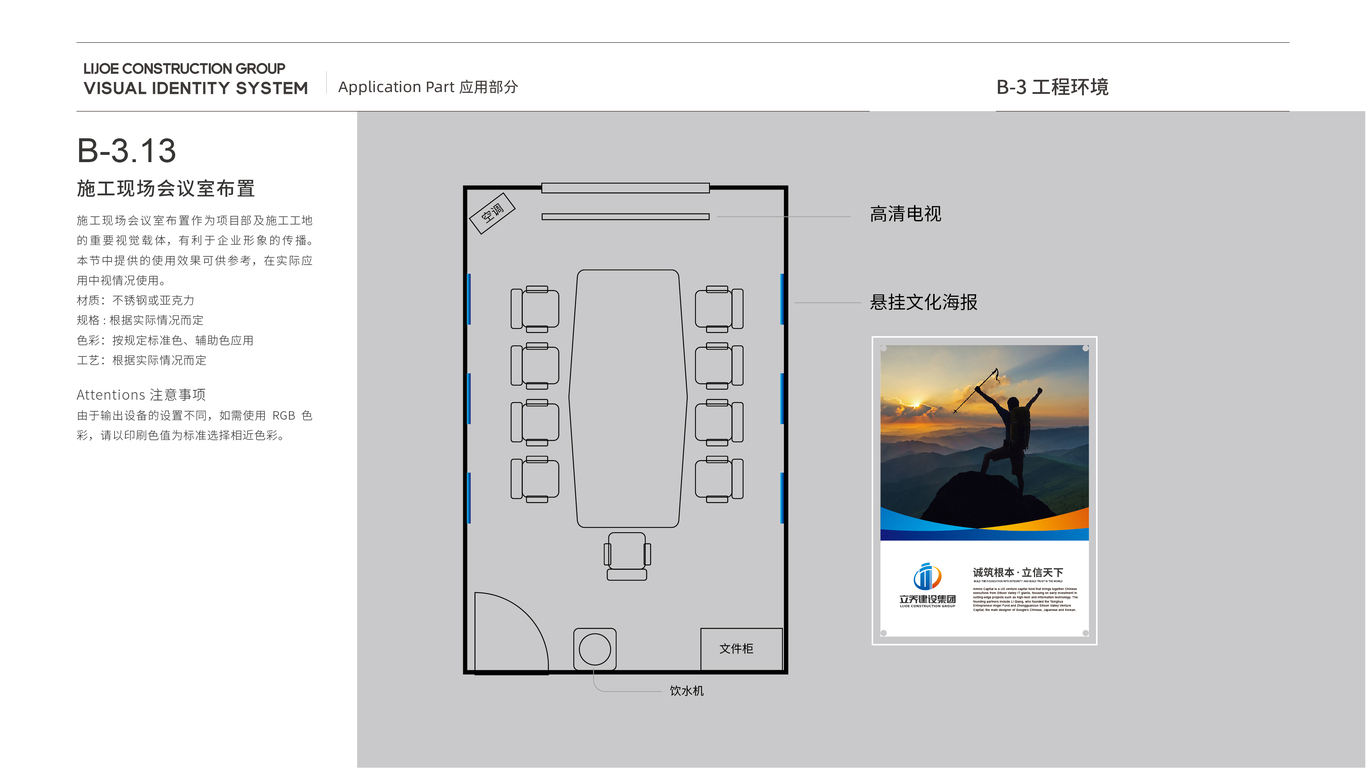This screenshot has height=768, width=1366.
Task: Click the water dispenser symbol in floor plan
Action: point(595,649)
